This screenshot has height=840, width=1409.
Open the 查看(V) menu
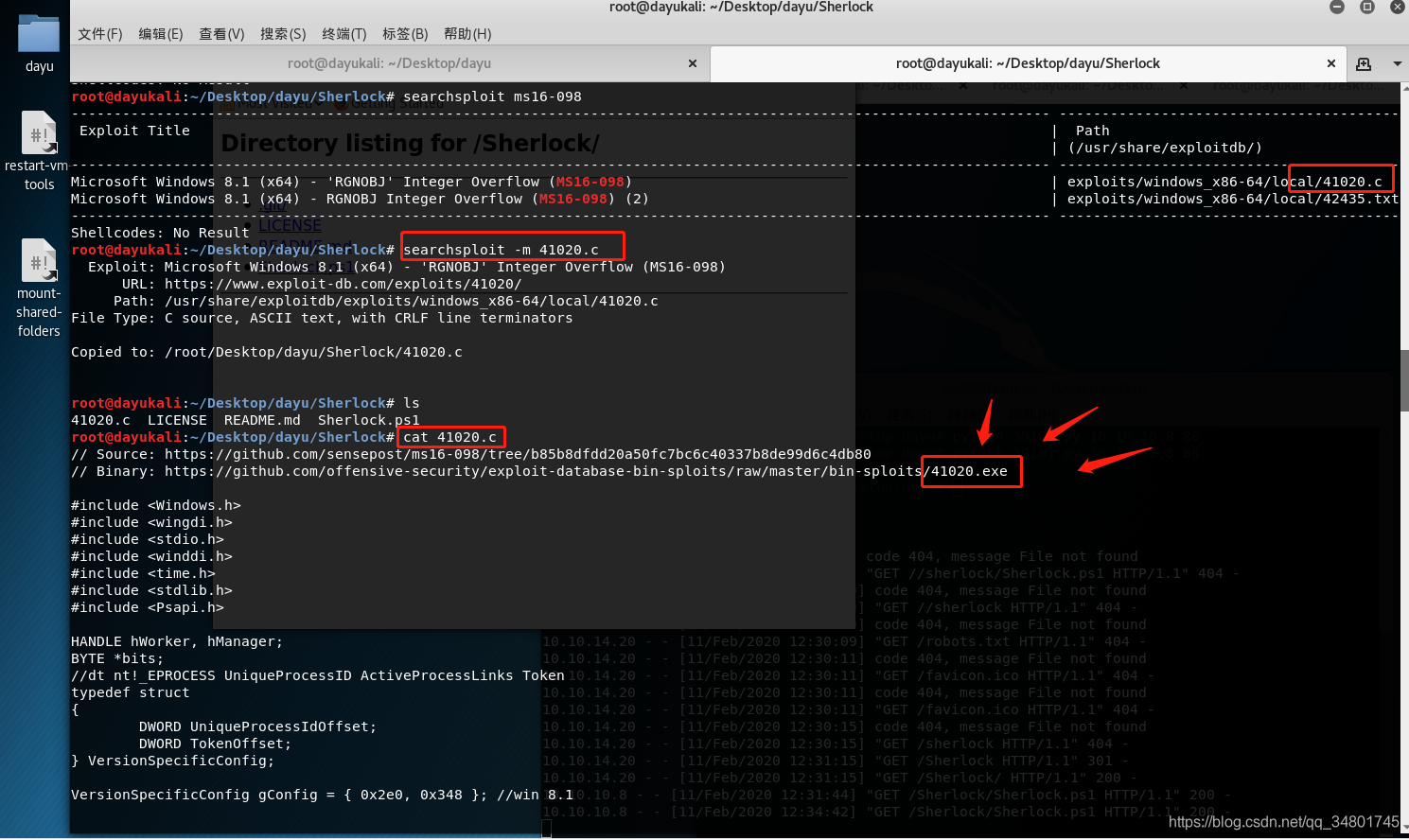click(x=221, y=34)
